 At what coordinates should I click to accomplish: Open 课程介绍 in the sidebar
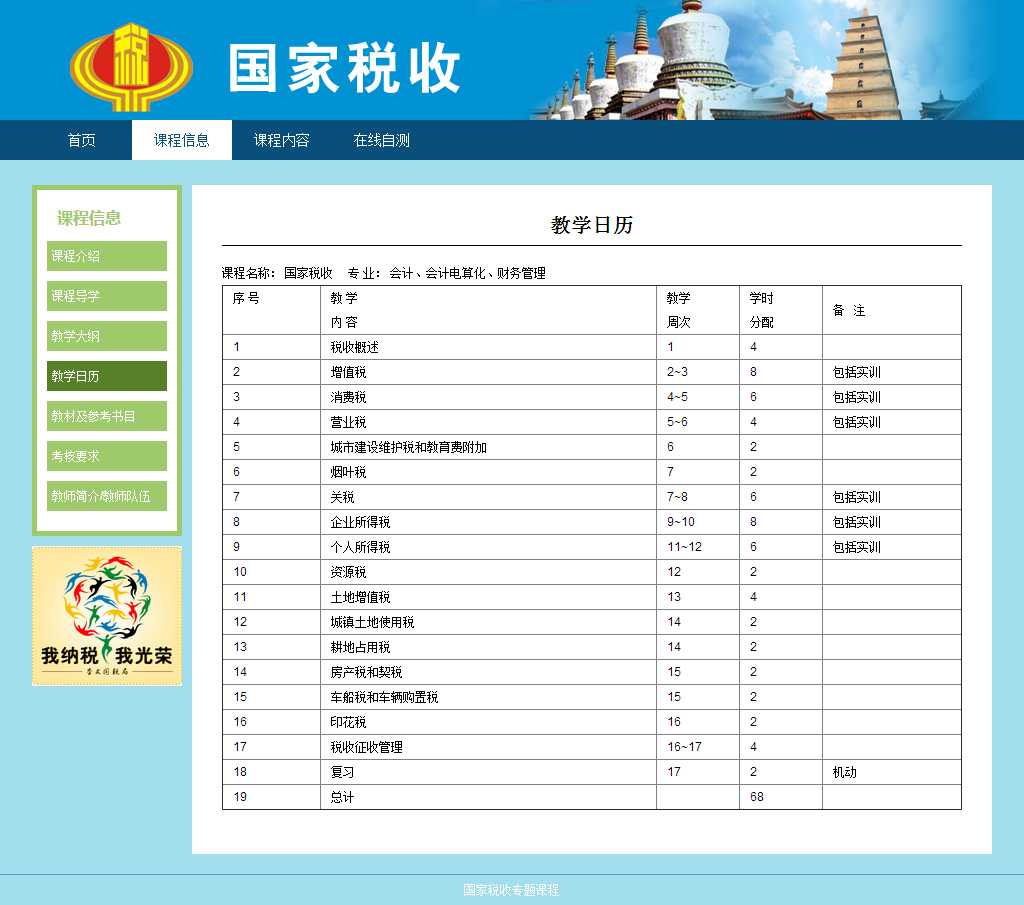(107, 256)
